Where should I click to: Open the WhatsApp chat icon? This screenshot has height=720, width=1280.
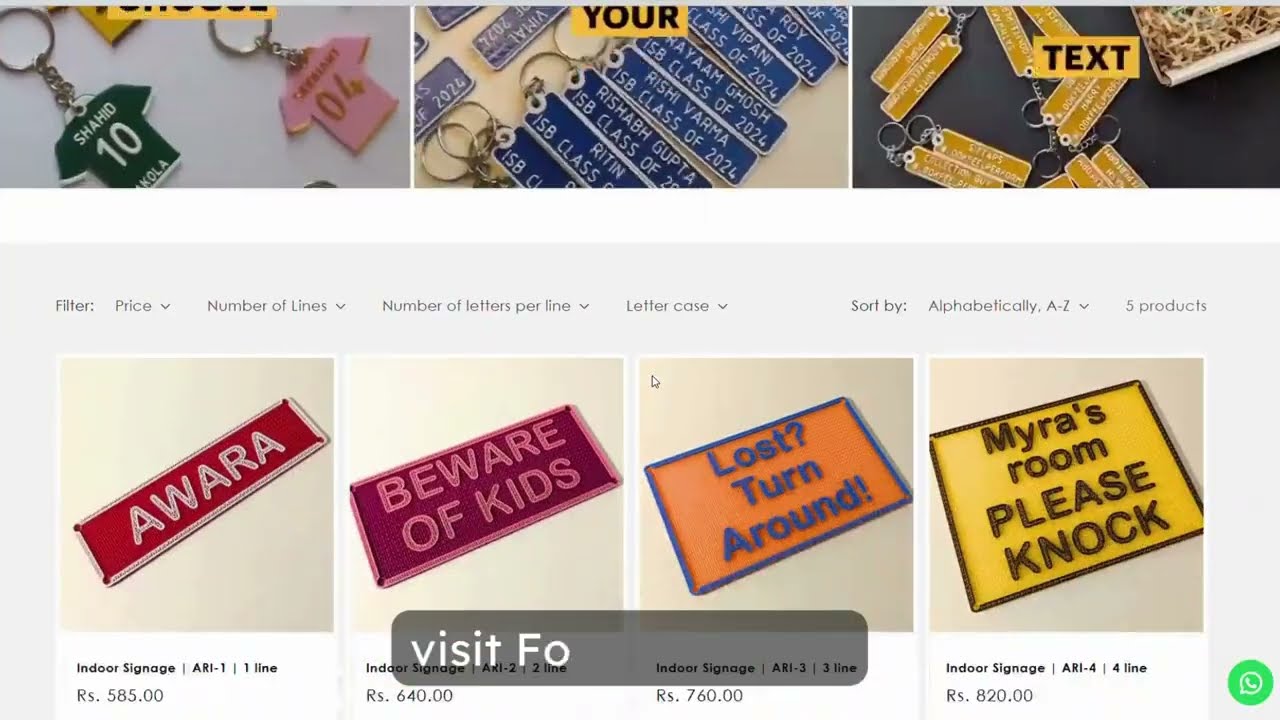tap(1250, 682)
